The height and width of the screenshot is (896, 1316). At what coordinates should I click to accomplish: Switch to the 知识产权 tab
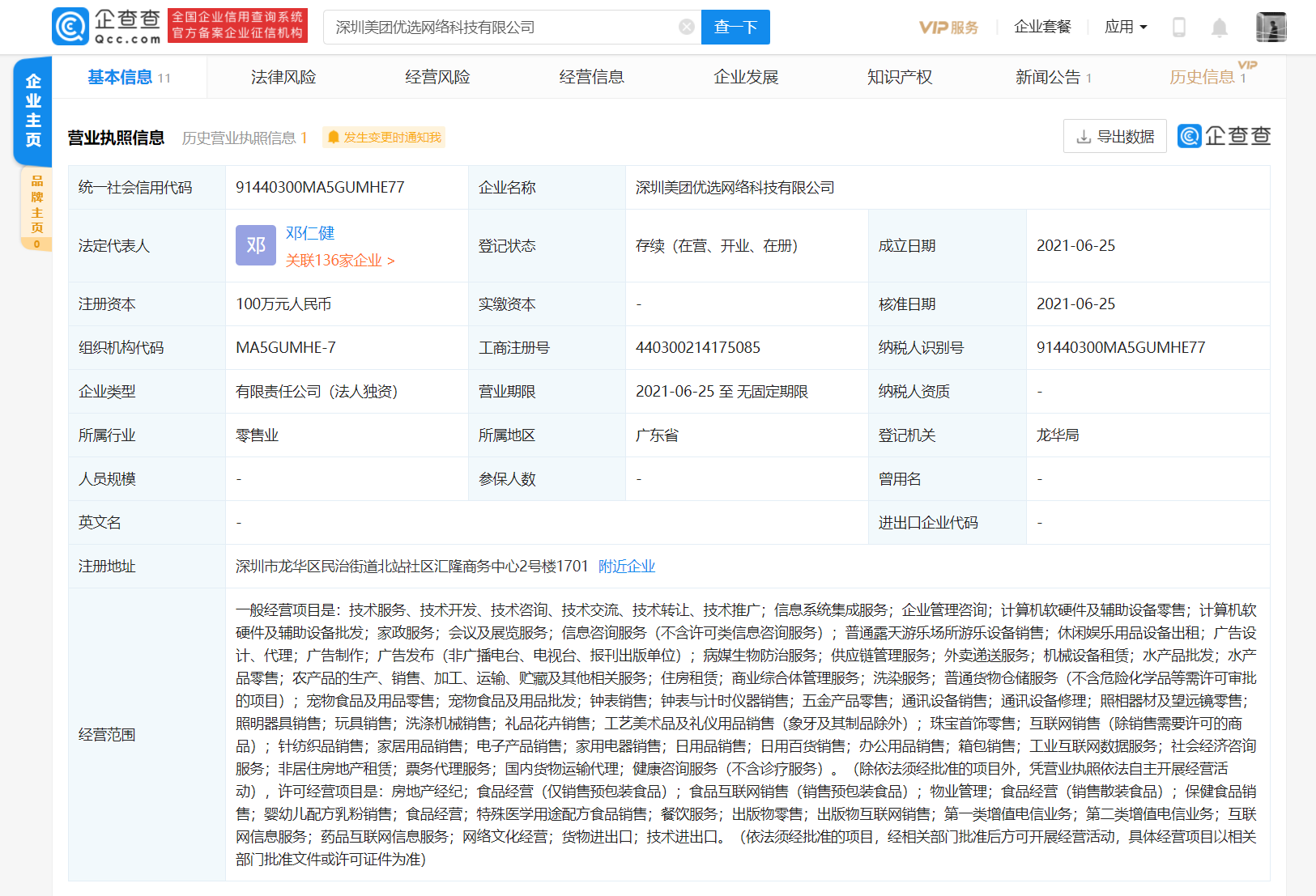pos(899,78)
